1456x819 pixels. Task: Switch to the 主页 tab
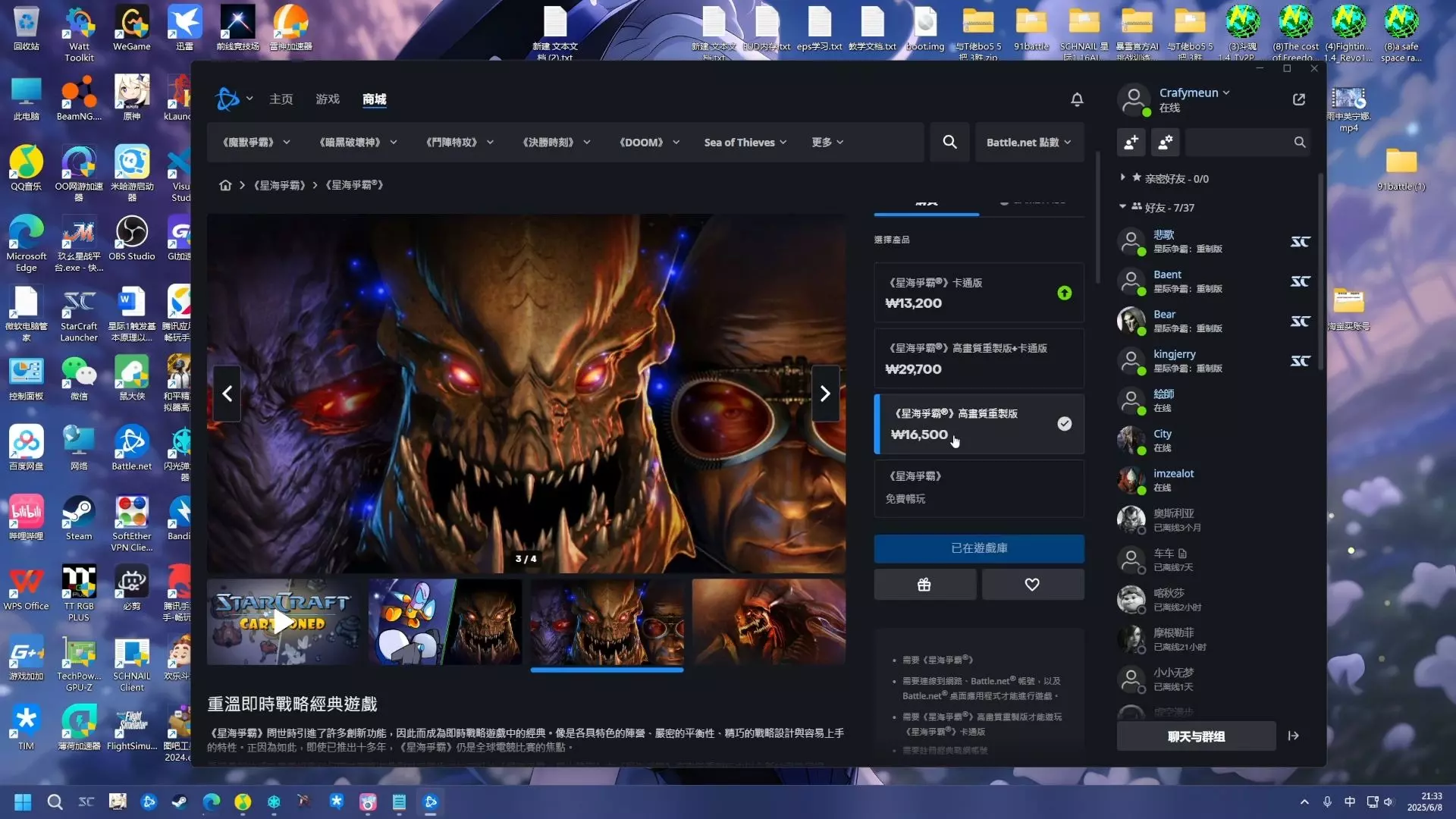tap(281, 99)
